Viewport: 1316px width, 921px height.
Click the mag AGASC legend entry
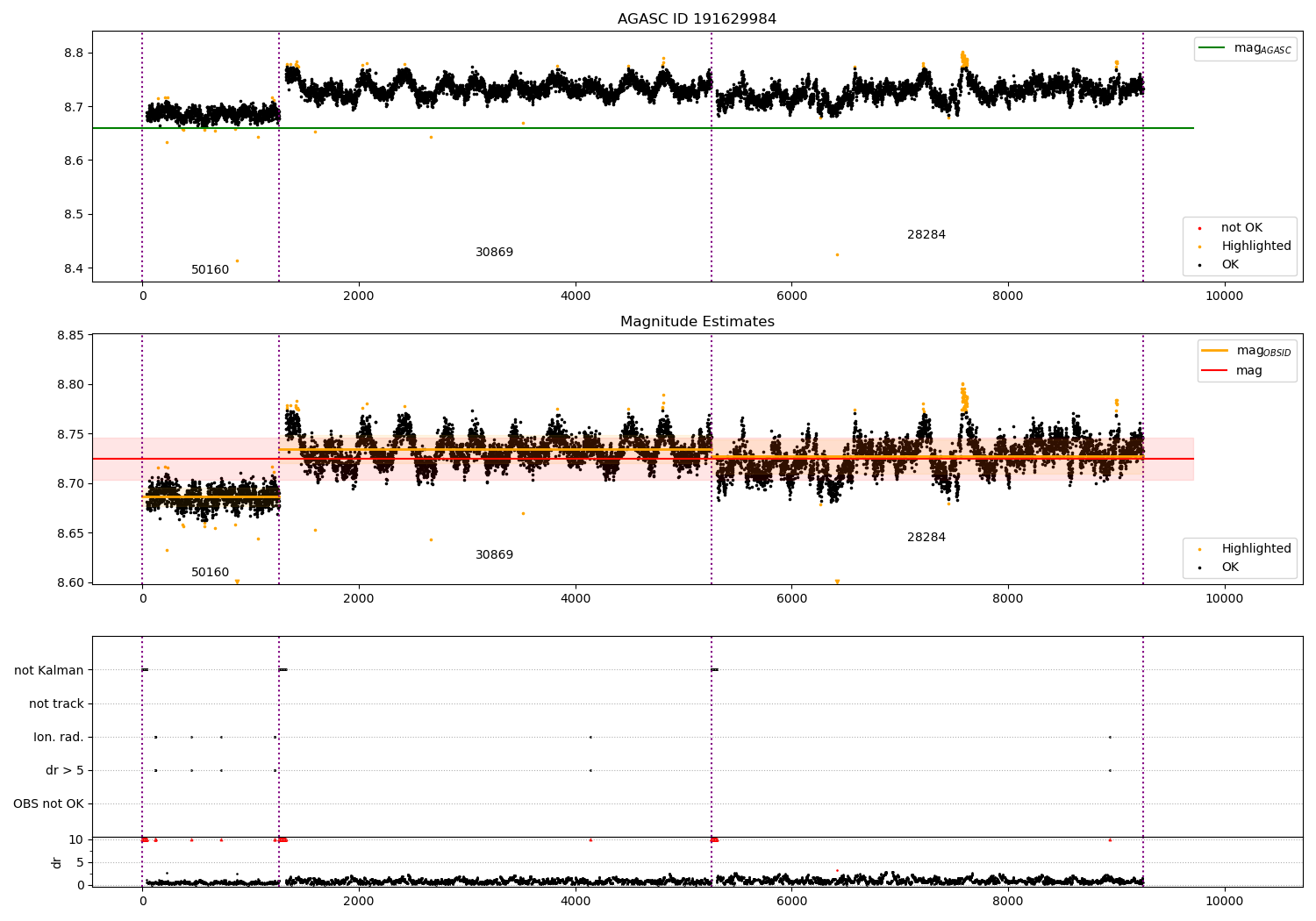click(x=1245, y=48)
